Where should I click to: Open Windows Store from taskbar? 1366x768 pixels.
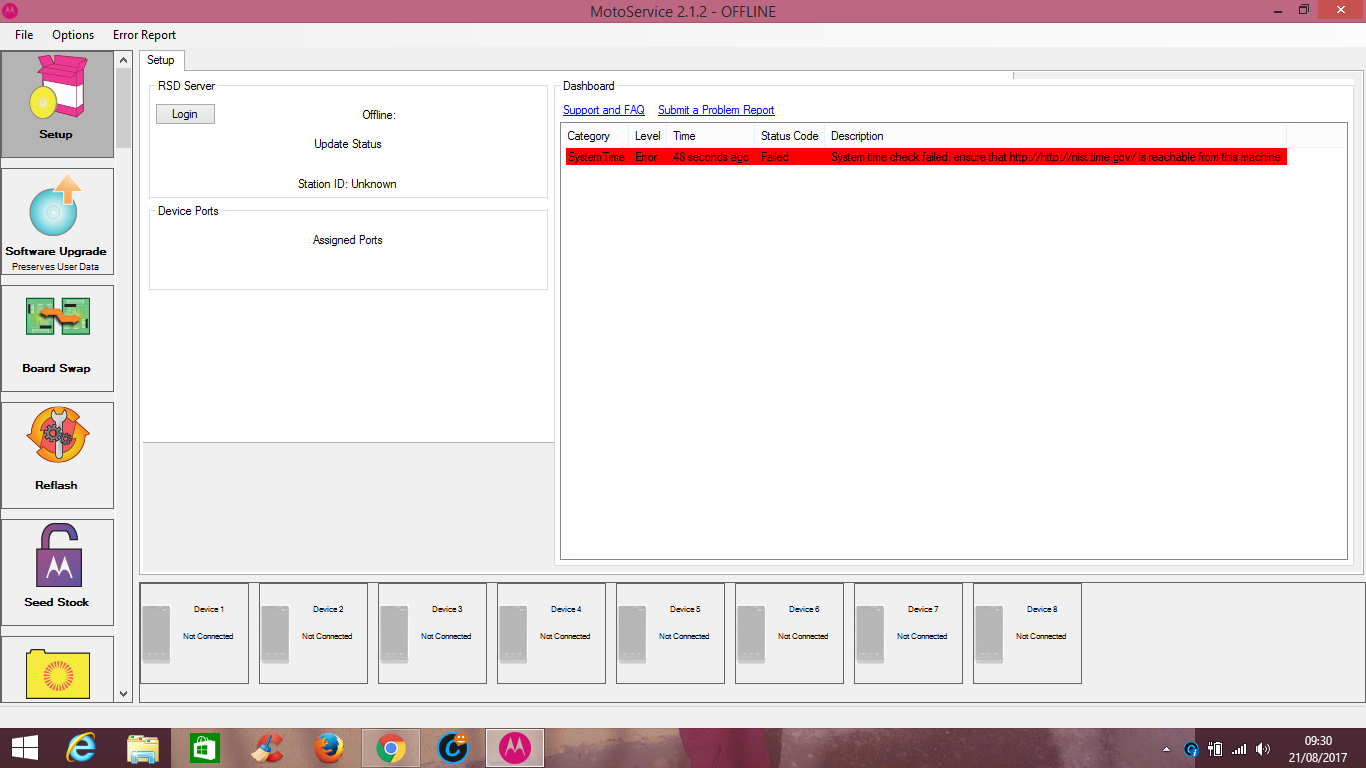pos(205,748)
